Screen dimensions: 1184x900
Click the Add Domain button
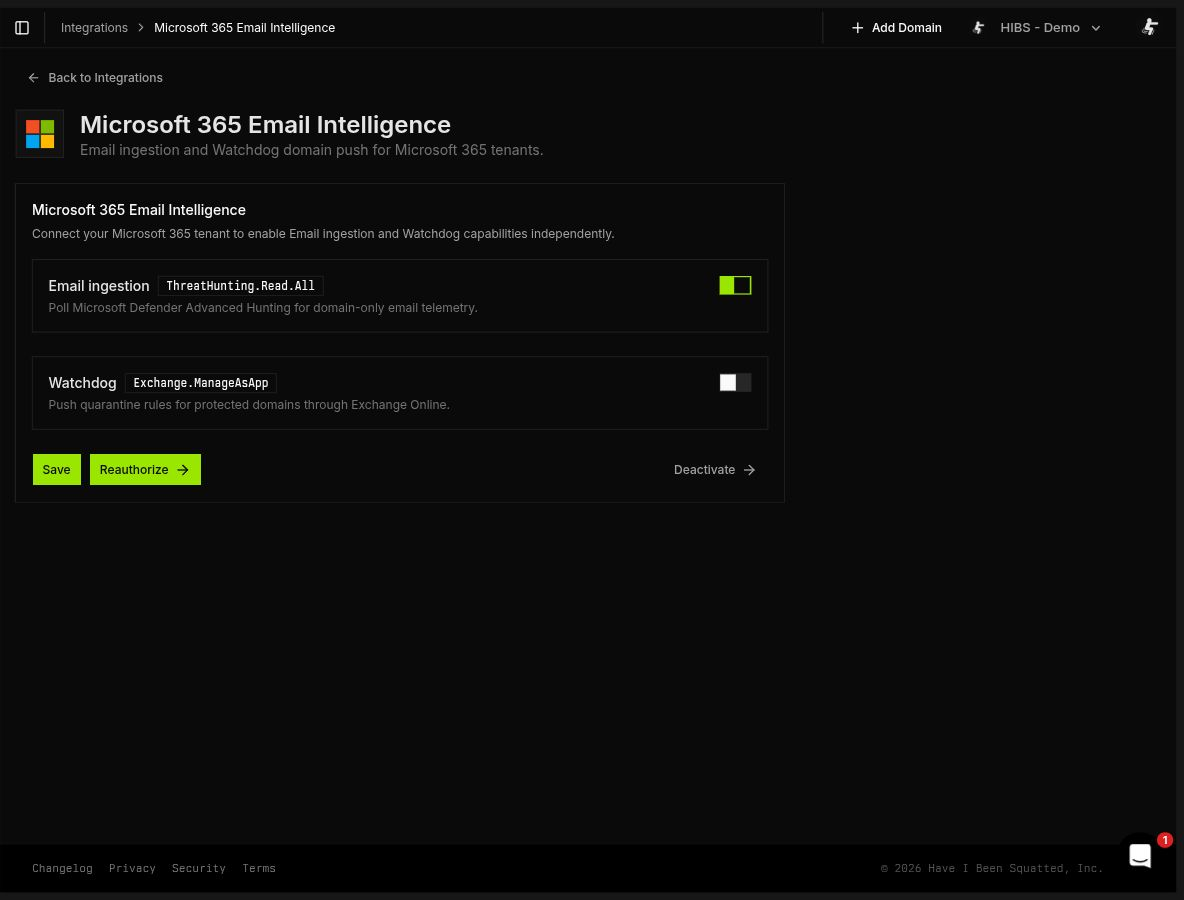point(896,28)
